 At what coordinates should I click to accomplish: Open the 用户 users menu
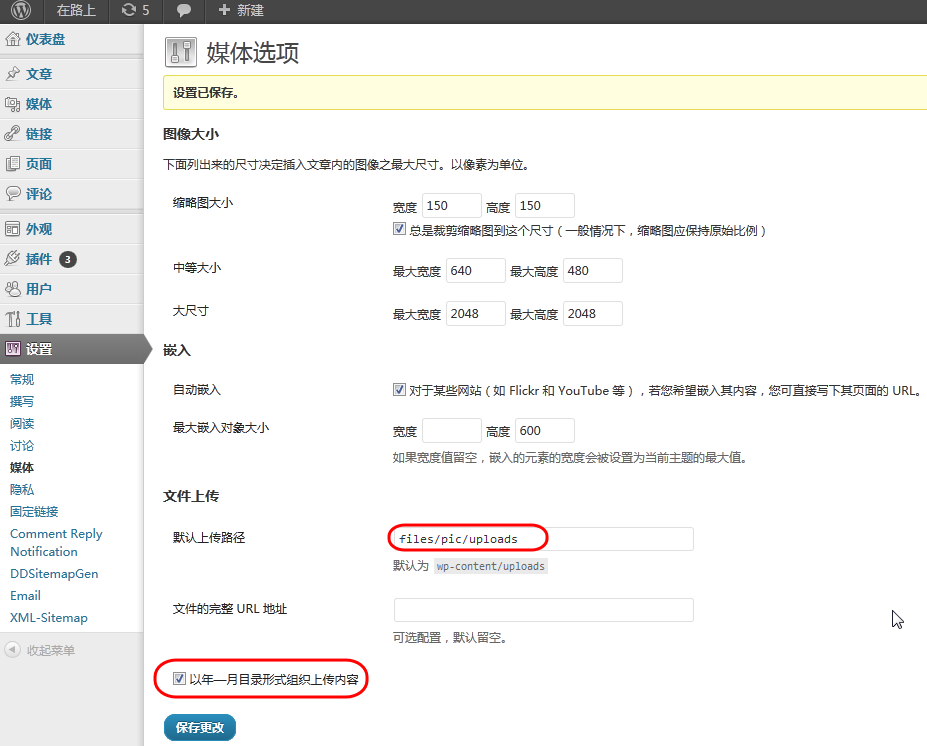39,289
